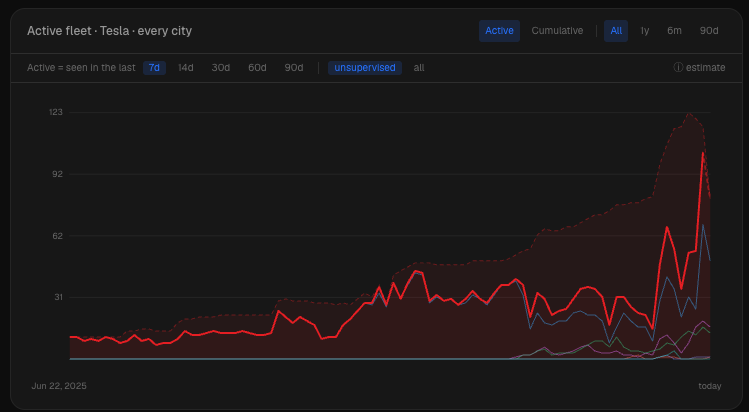Click the 92 y-axis label

point(57,174)
